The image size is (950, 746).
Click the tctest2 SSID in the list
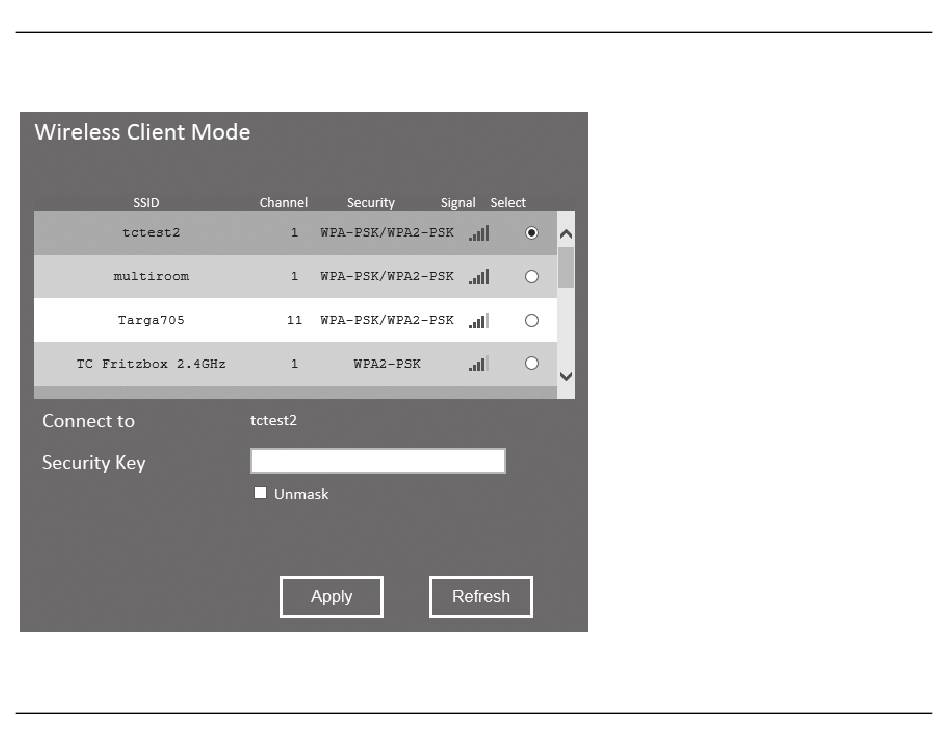pos(151,233)
